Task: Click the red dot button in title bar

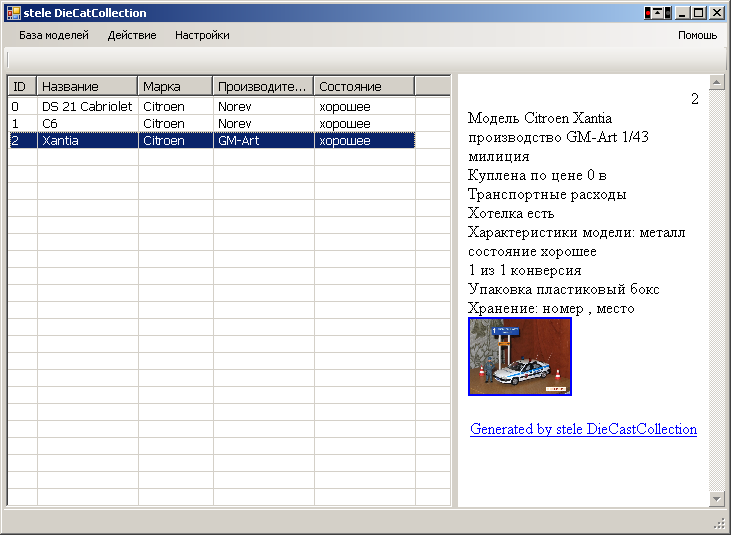Action: (648, 13)
